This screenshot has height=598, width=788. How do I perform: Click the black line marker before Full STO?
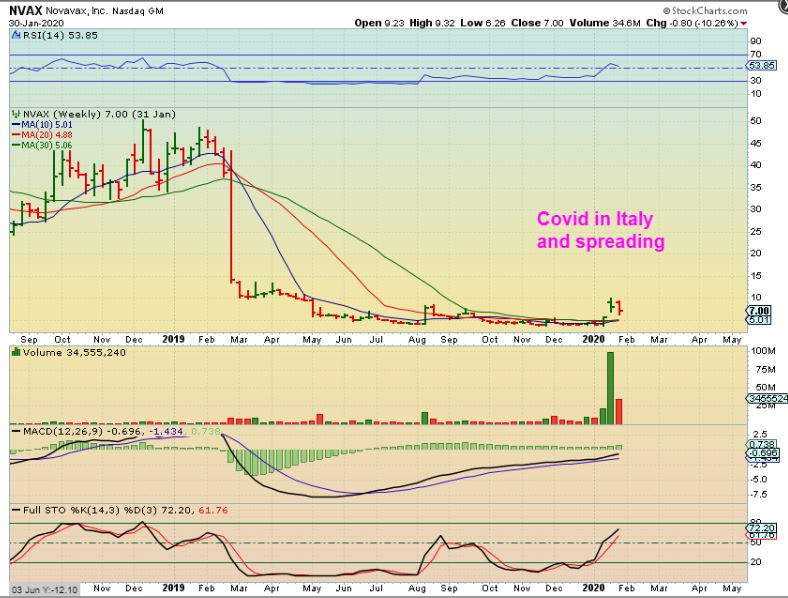click(x=16, y=511)
